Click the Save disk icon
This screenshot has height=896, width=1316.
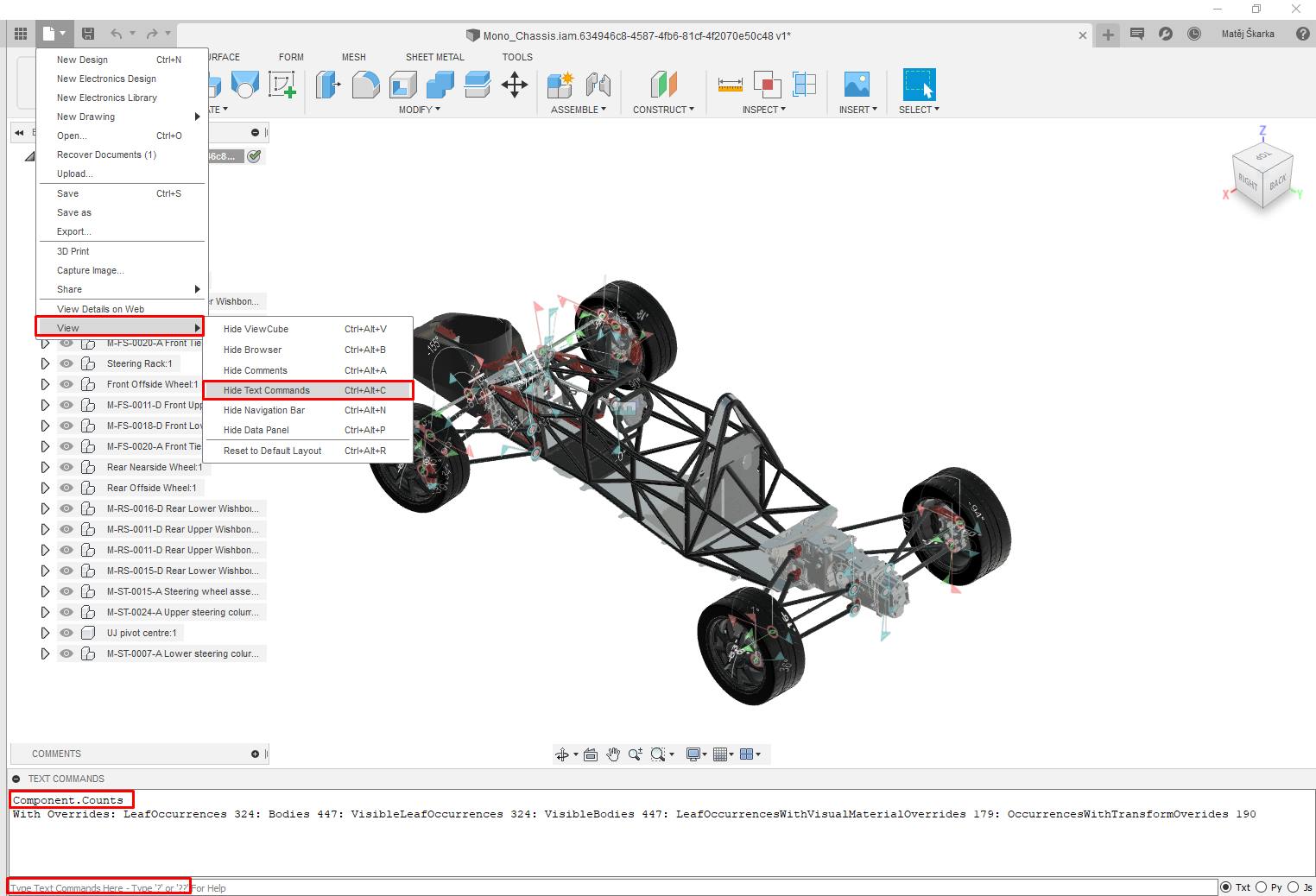[88, 35]
